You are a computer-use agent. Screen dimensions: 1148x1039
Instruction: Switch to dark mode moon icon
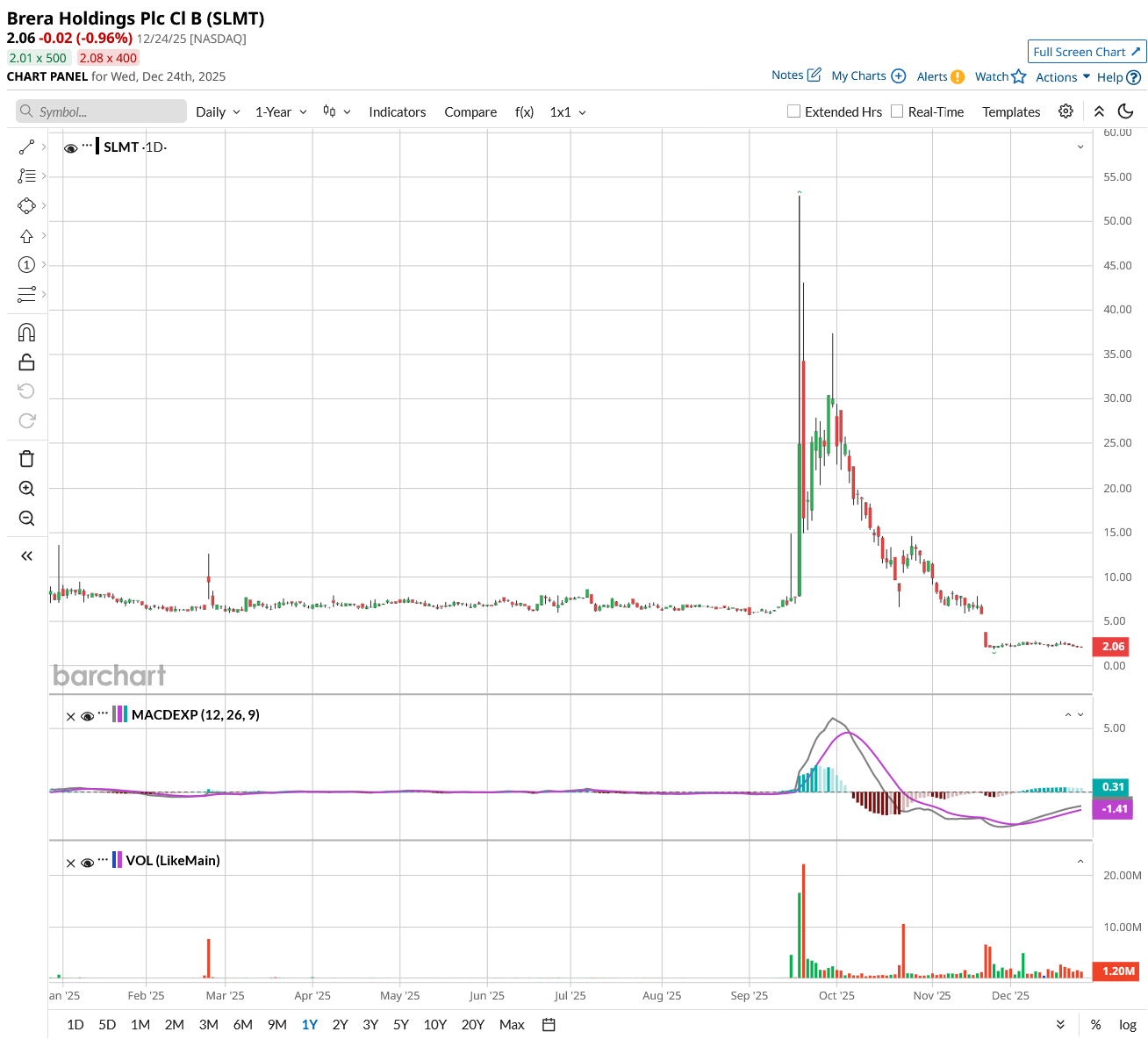(1126, 111)
